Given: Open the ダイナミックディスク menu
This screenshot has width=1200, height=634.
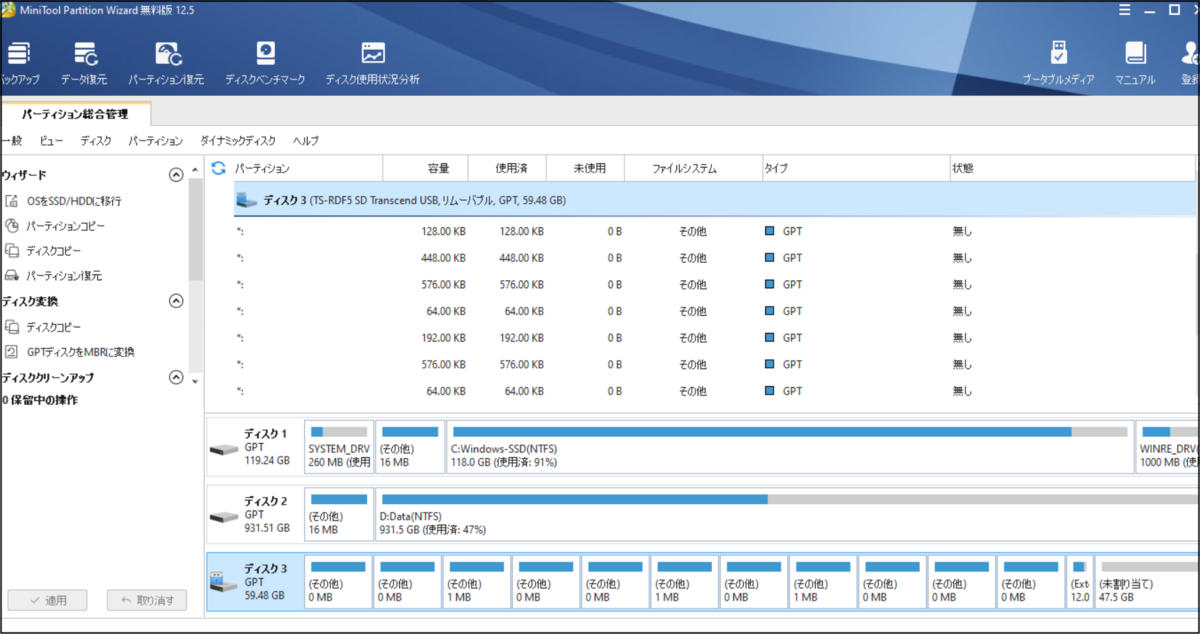Looking at the screenshot, I should click(x=238, y=141).
